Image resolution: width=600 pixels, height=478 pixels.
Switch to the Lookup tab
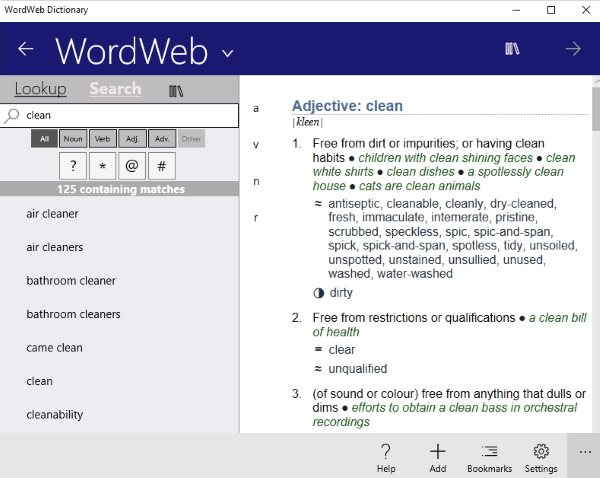point(40,89)
